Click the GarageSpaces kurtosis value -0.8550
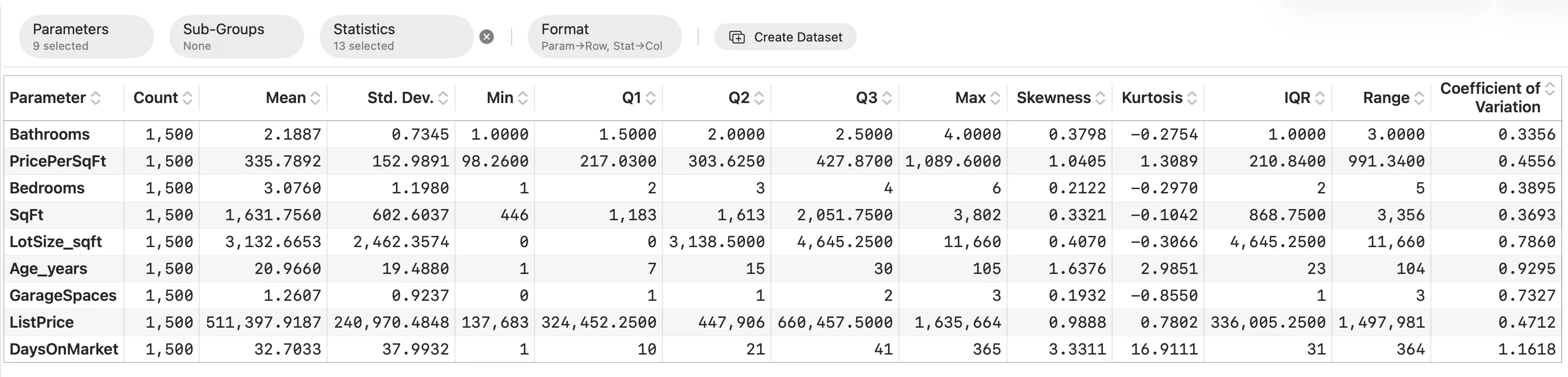This screenshot has height=377, width=1568. [x=1164, y=295]
